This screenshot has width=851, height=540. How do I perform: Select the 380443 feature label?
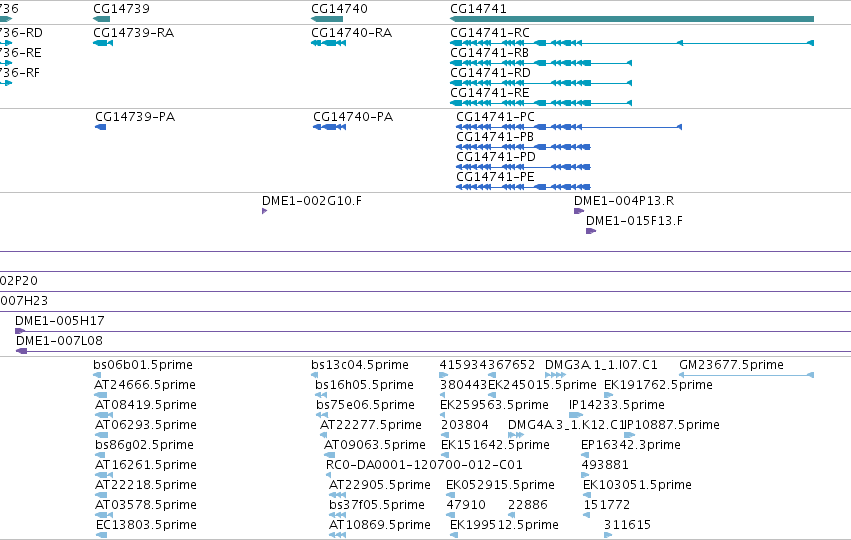click(x=463, y=385)
